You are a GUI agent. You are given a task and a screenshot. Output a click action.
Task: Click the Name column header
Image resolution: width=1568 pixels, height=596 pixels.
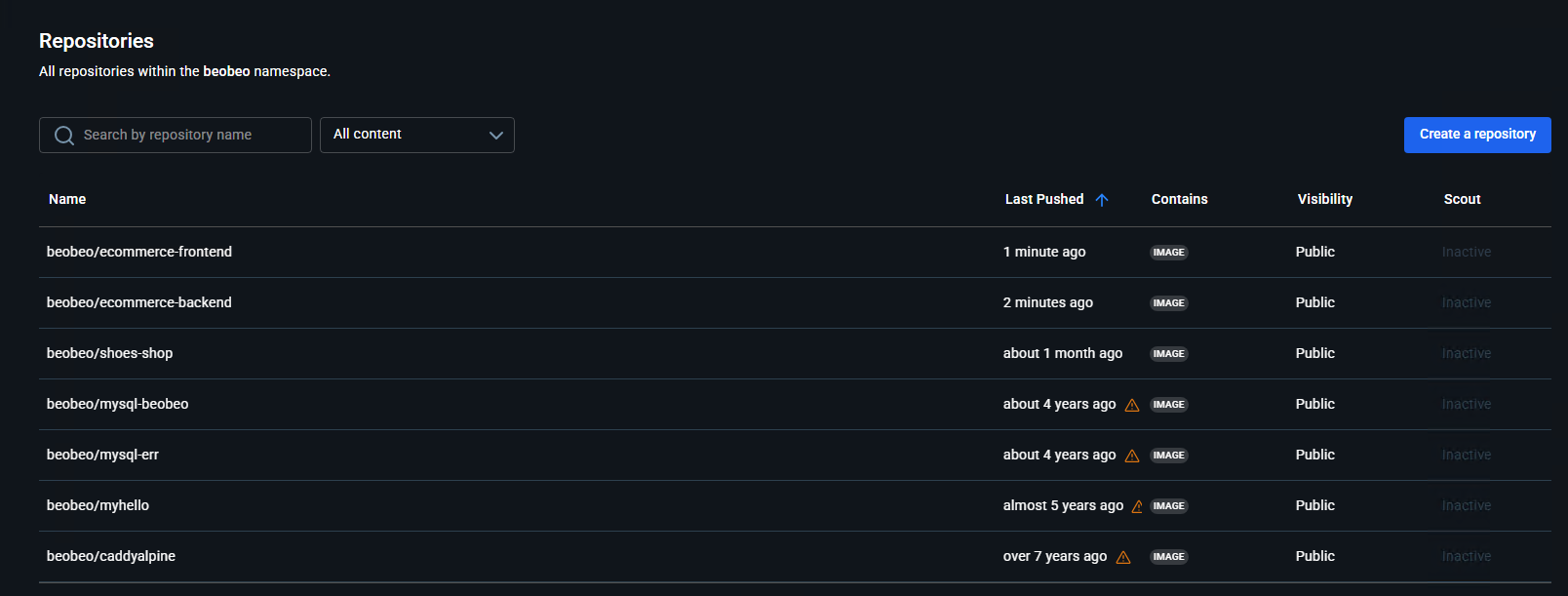[x=67, y=199]
